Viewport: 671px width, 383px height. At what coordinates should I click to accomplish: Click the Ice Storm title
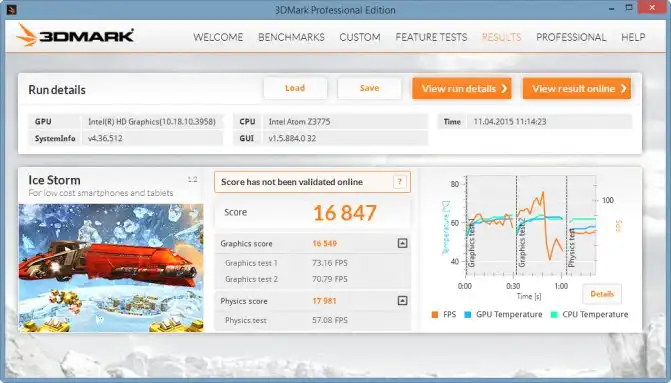coord(54,180)
